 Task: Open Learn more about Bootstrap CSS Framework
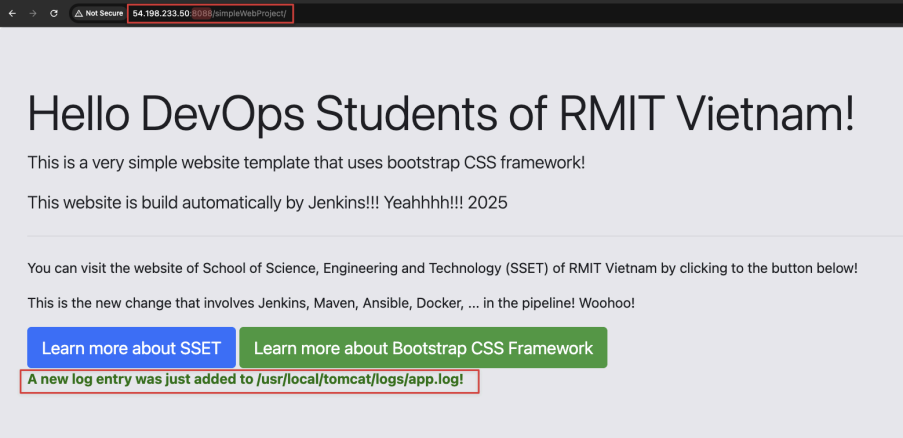[x=423, y=348]
